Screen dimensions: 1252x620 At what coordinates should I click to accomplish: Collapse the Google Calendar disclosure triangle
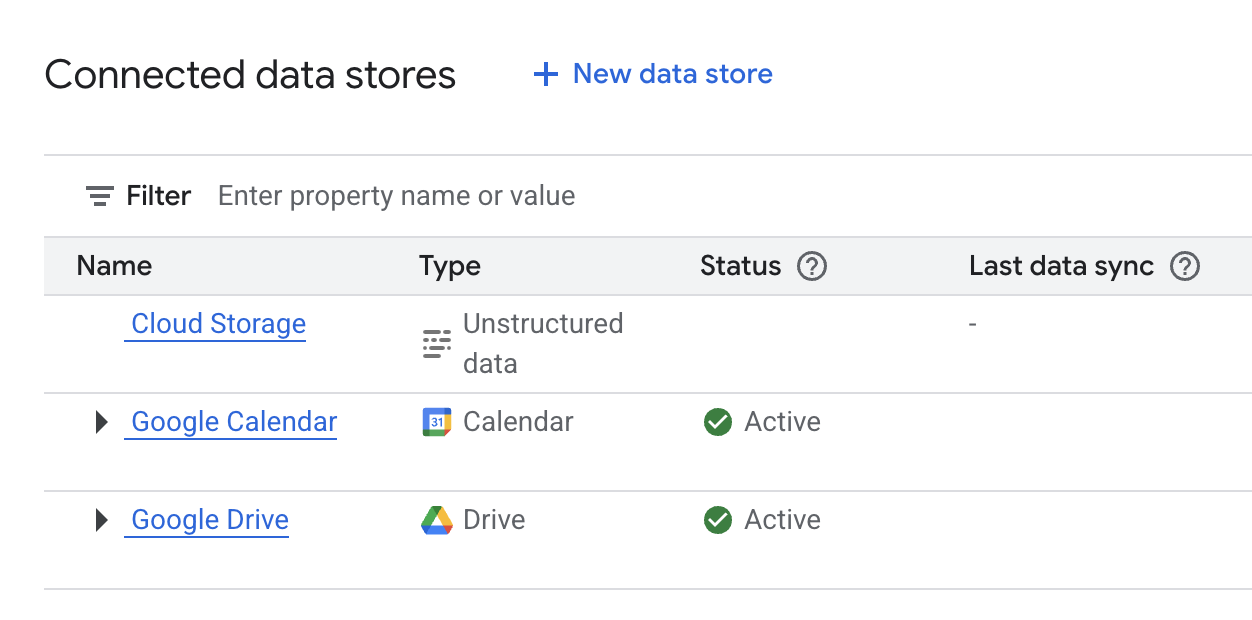point(100,421)
